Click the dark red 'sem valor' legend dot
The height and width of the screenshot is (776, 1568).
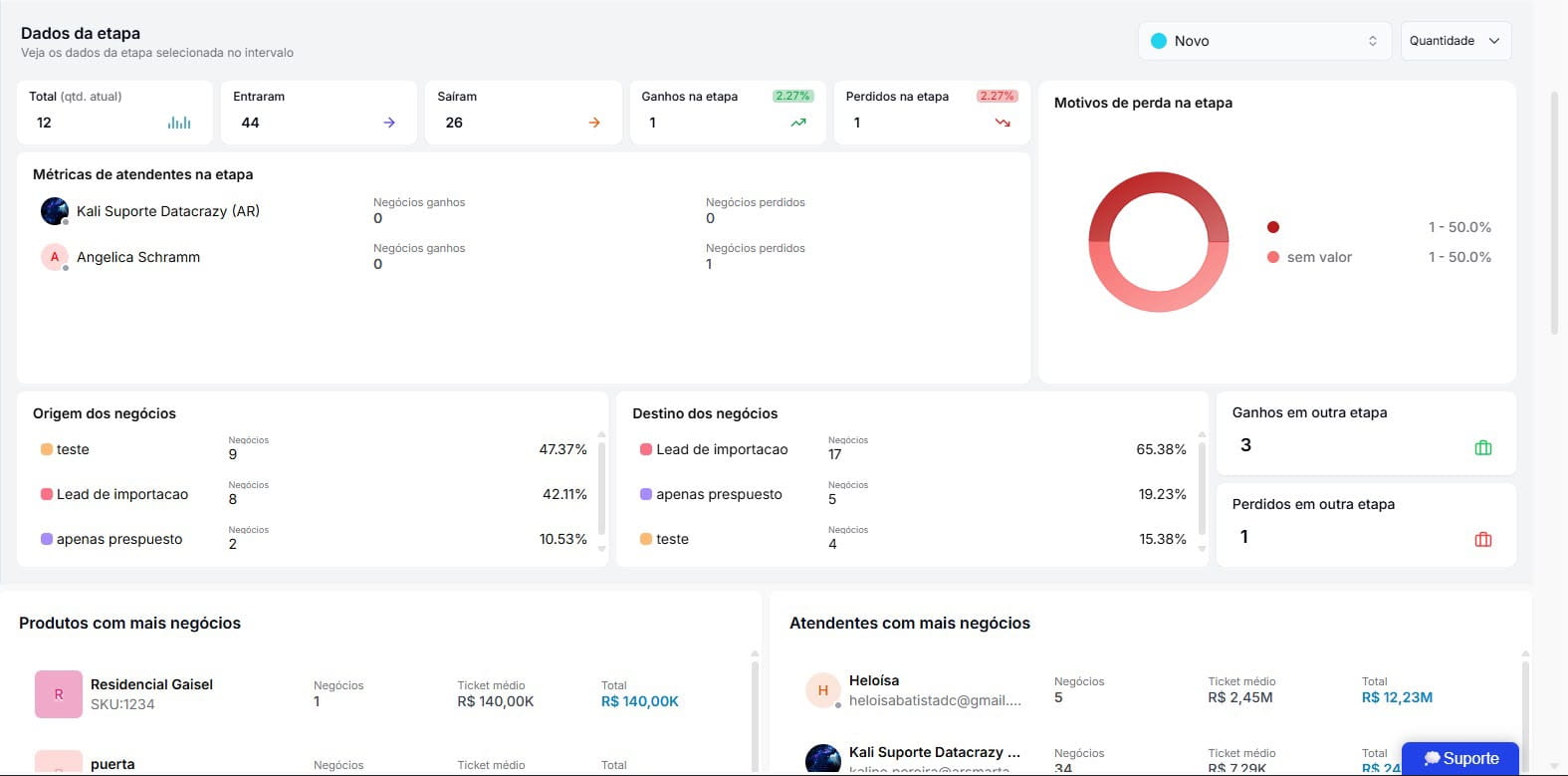(x=1272, y=227)
